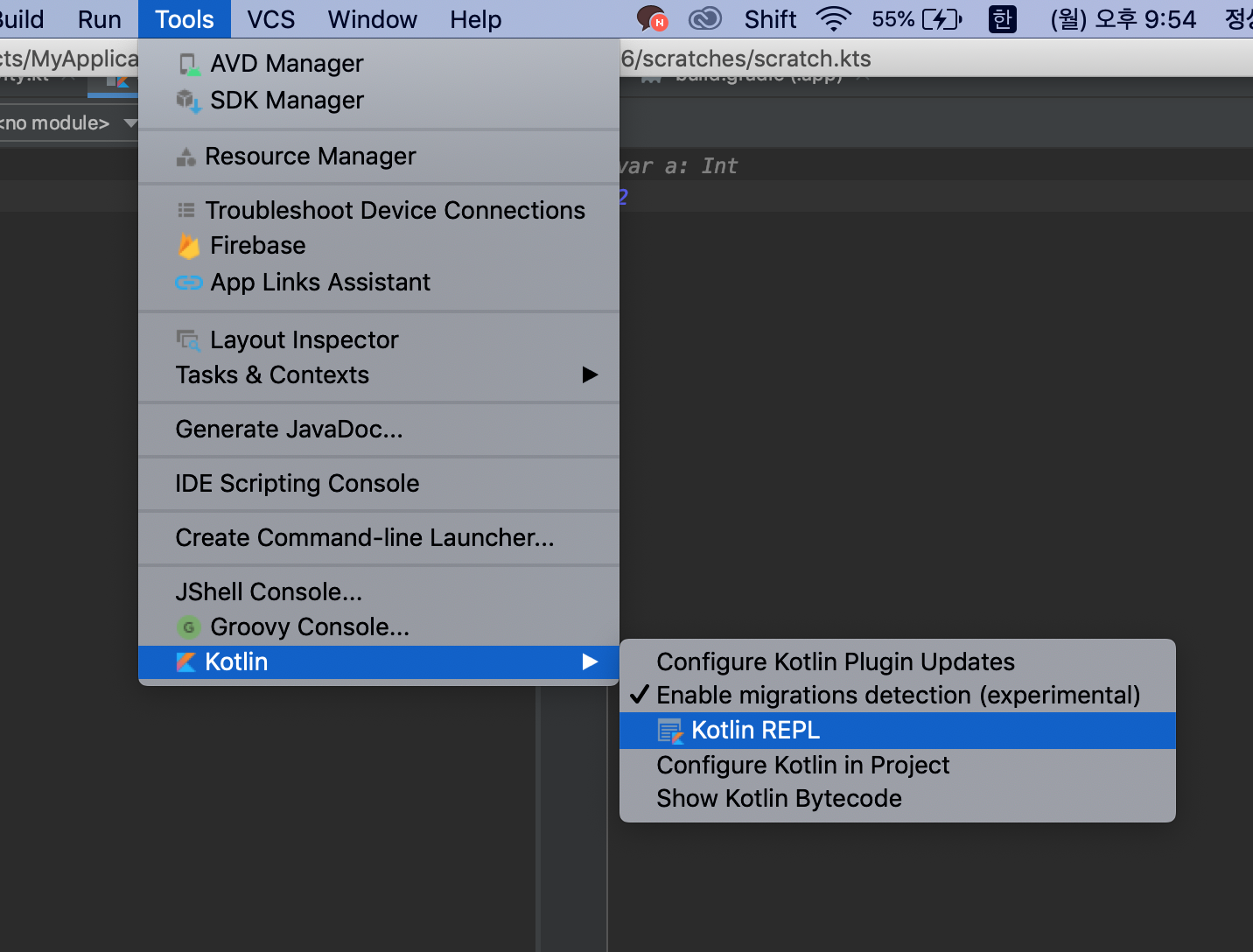
Task: Click the Kotlin logo icon in menu
Action: [x=185, y=662]
